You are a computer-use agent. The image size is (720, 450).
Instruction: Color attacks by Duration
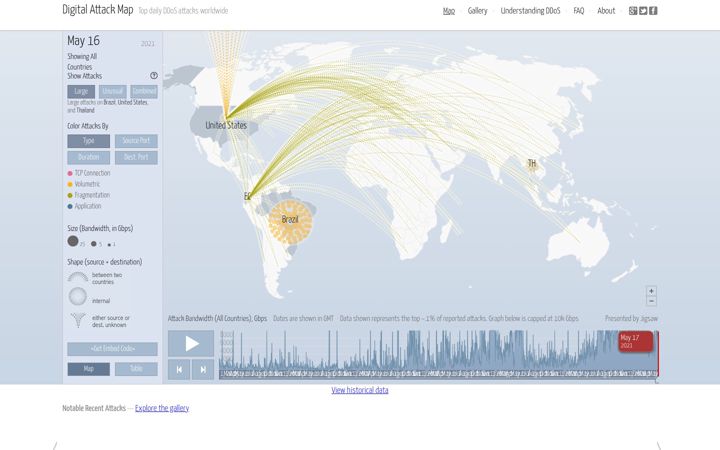point(89,158)
